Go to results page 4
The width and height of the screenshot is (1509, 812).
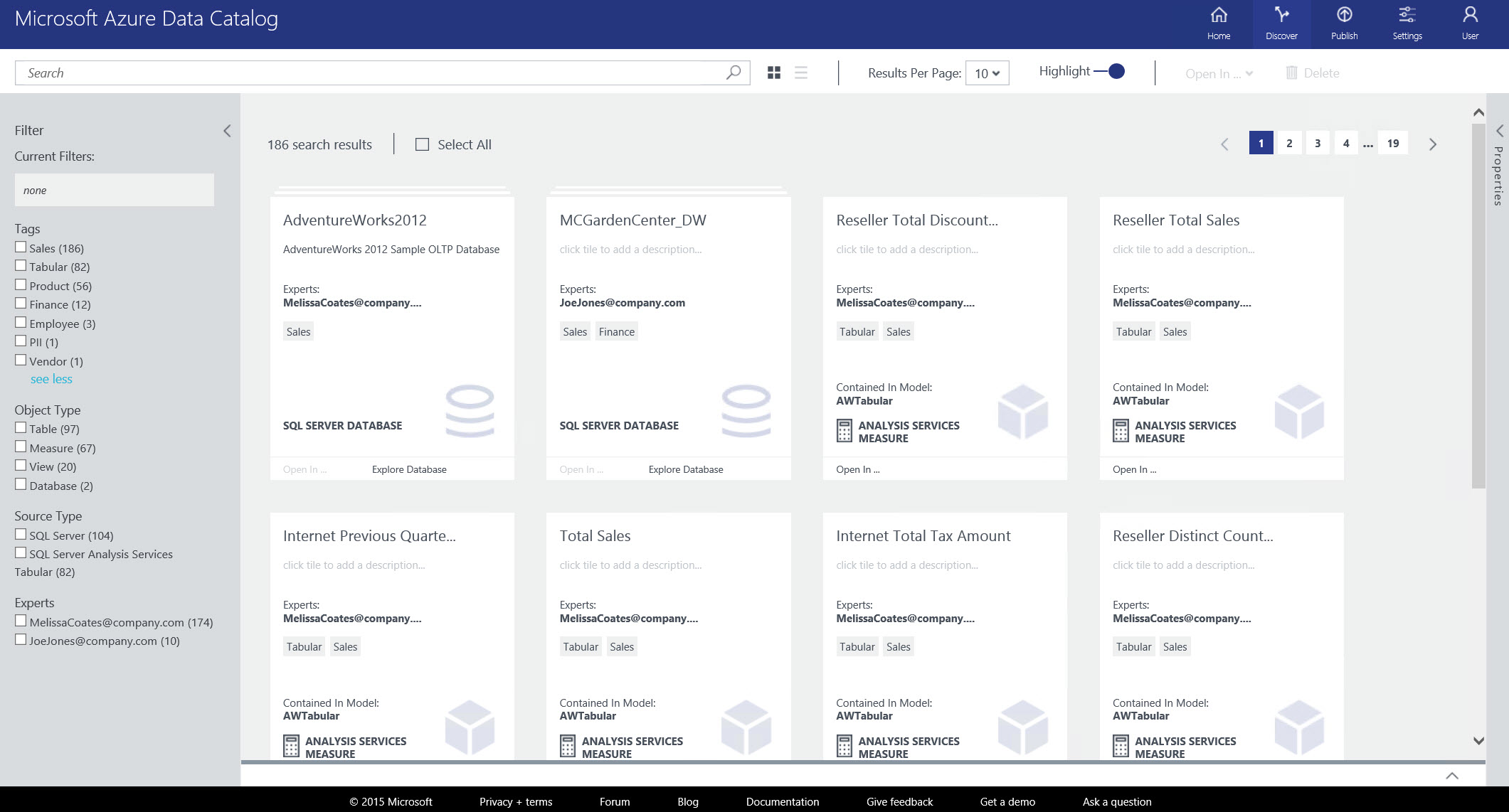pyautogui.click(x=1346, y=143)
